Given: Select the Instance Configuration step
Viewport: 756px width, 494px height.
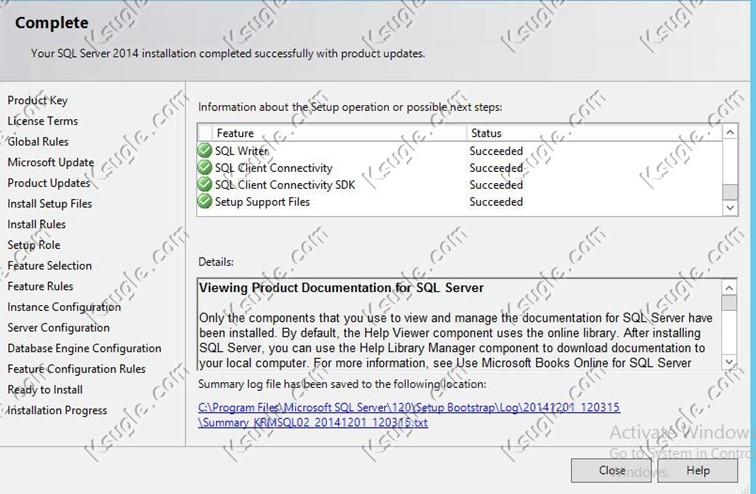Looking at the screenshot, I should tap(64, 307).
